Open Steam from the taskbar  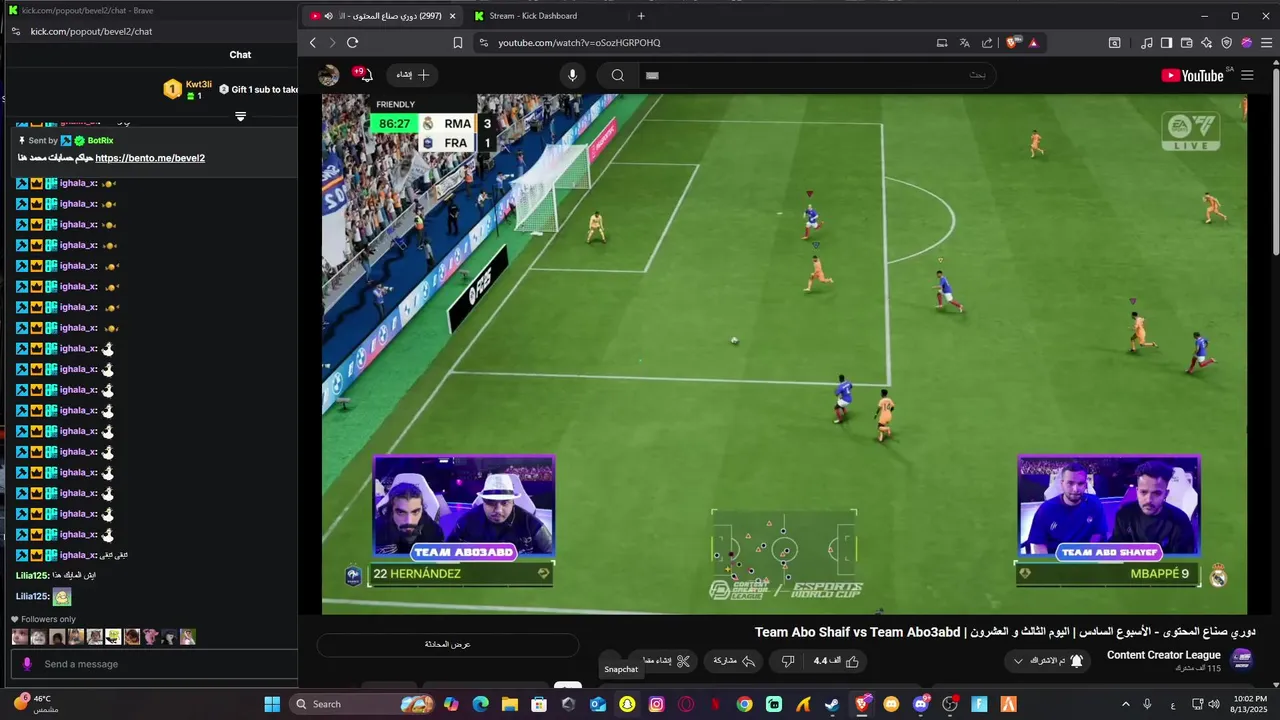tap(832, 704)
